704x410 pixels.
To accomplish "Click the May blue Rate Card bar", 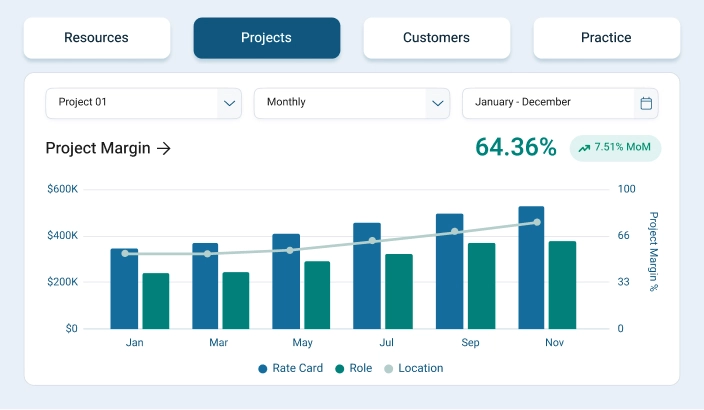I will [286, 281].
